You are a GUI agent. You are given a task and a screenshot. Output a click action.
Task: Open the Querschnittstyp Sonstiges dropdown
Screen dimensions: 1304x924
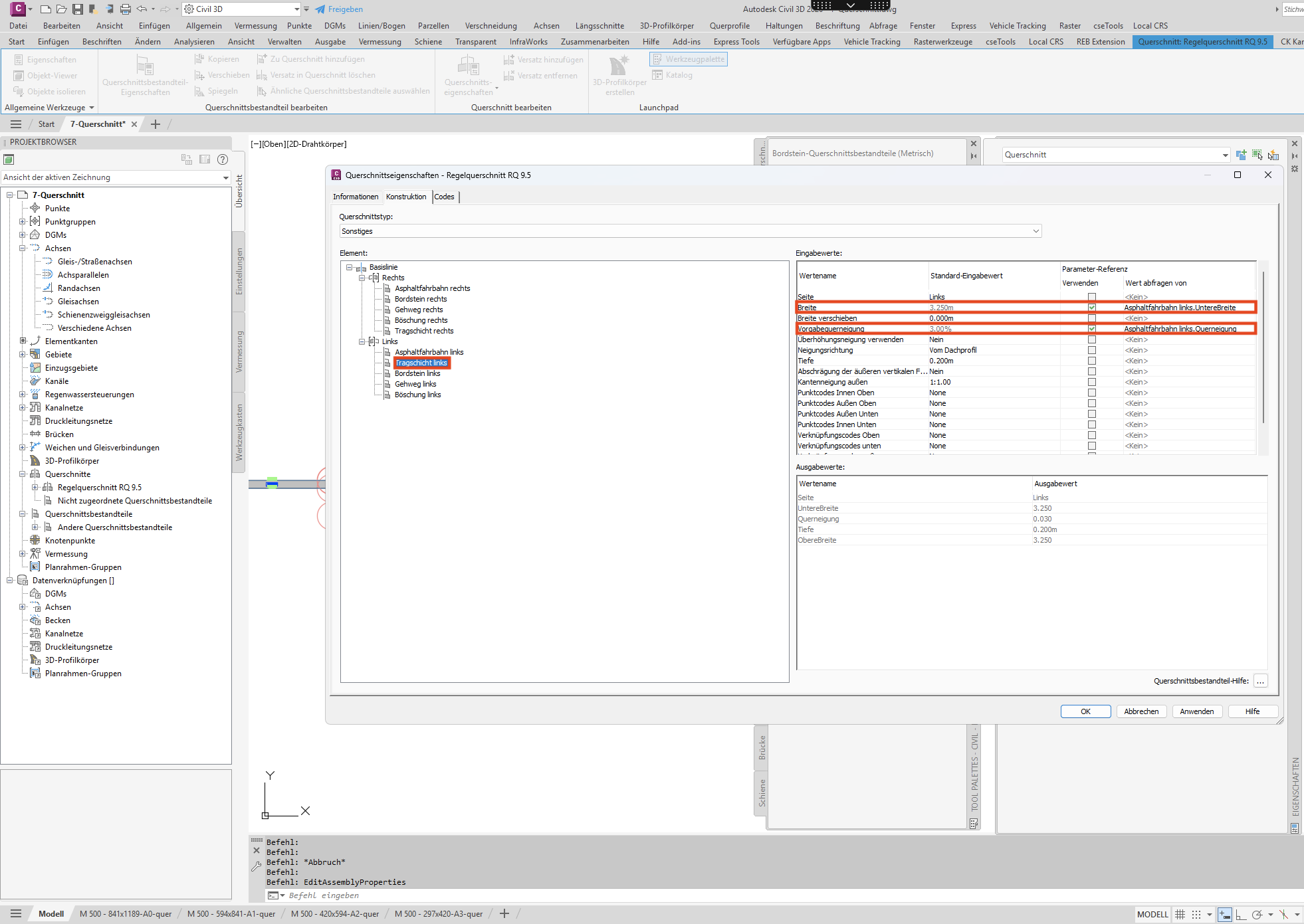point(690,231)
